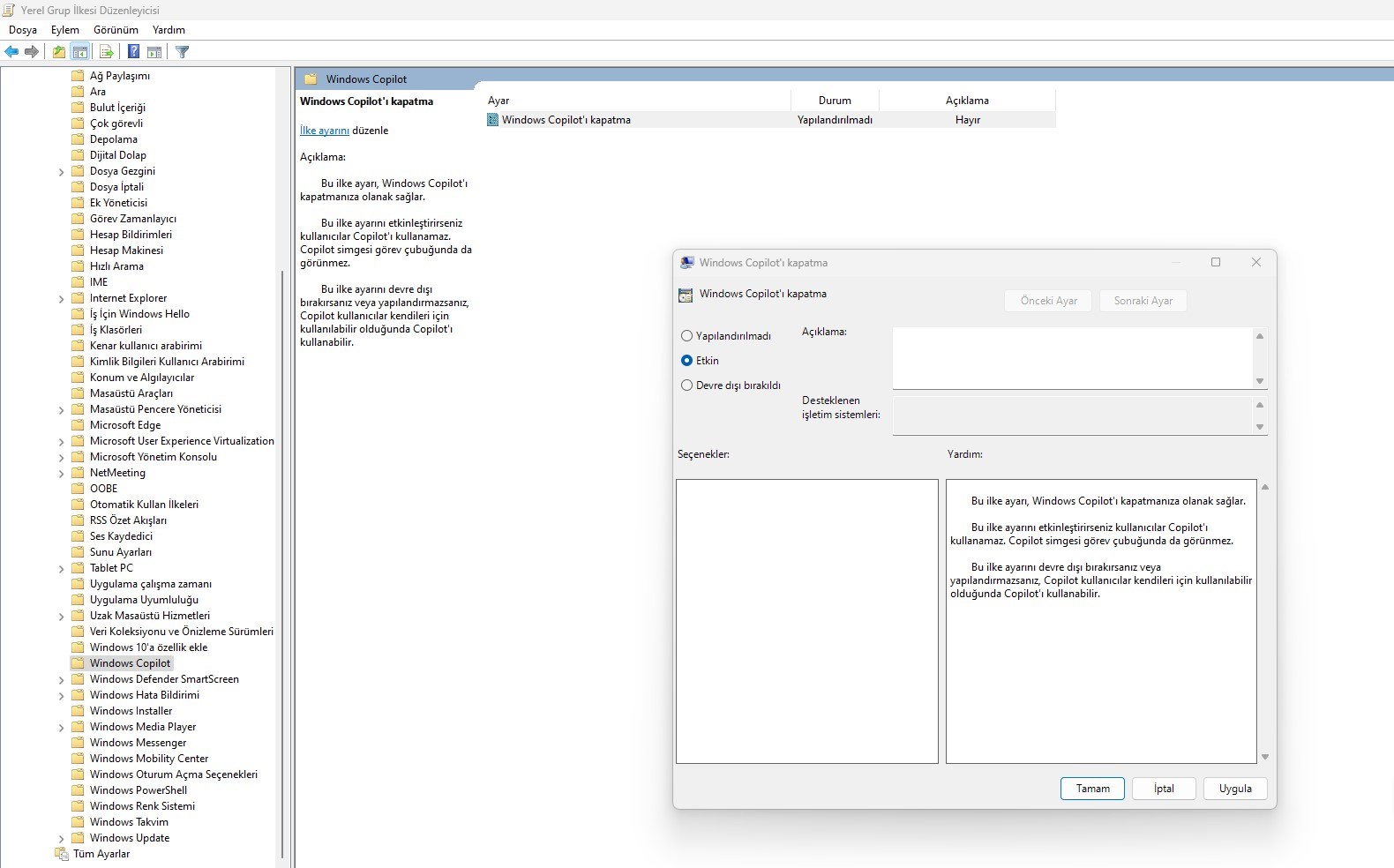The height and width of the screenshot is (868, 1394).
Task: Click the Önceki Ayar button
Action: tap(1048, 301)
